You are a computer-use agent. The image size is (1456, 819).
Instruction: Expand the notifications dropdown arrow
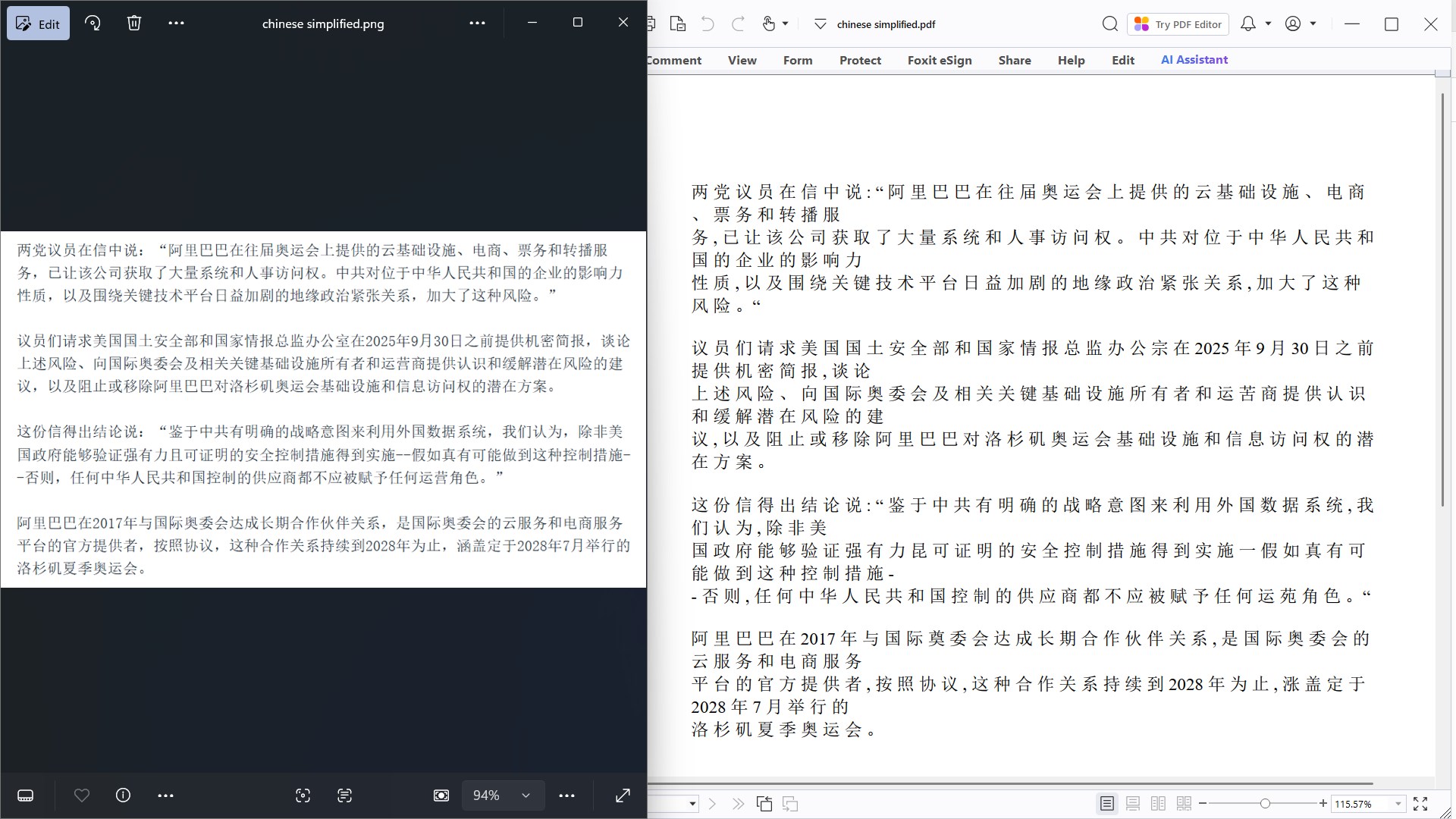pos(1268,24)
